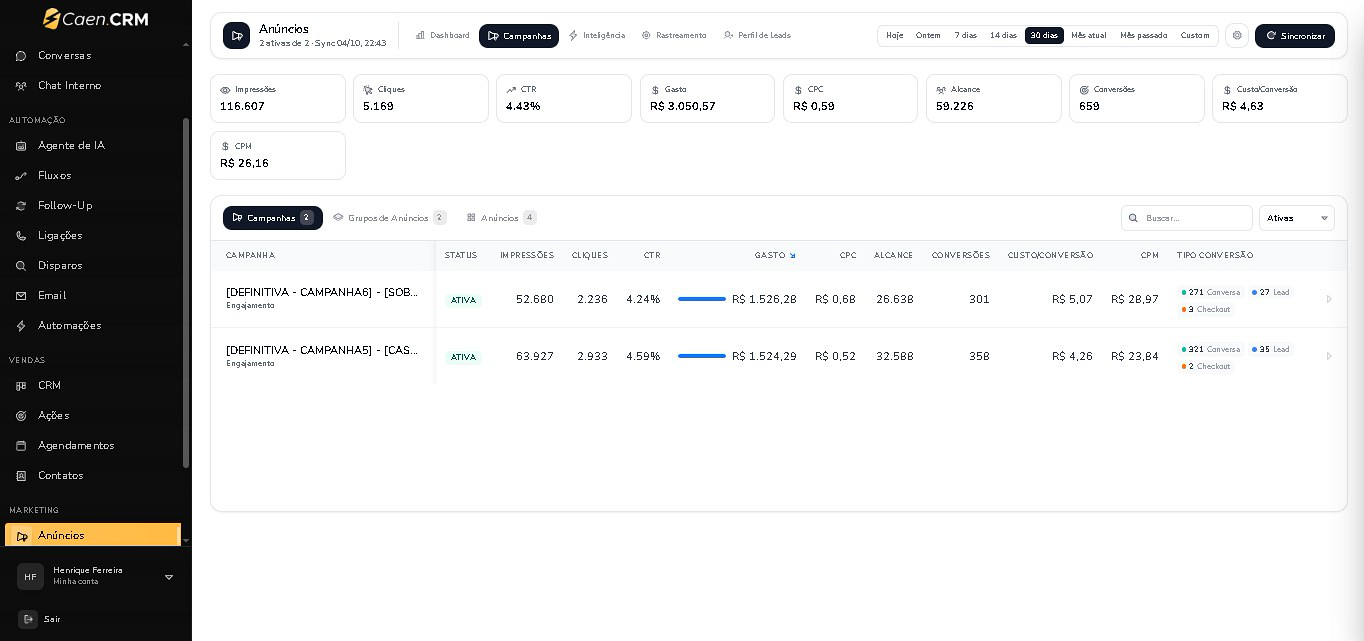Open the CRM sales page
This screenshot has width=1364, height=641.
tap(49, 386)
